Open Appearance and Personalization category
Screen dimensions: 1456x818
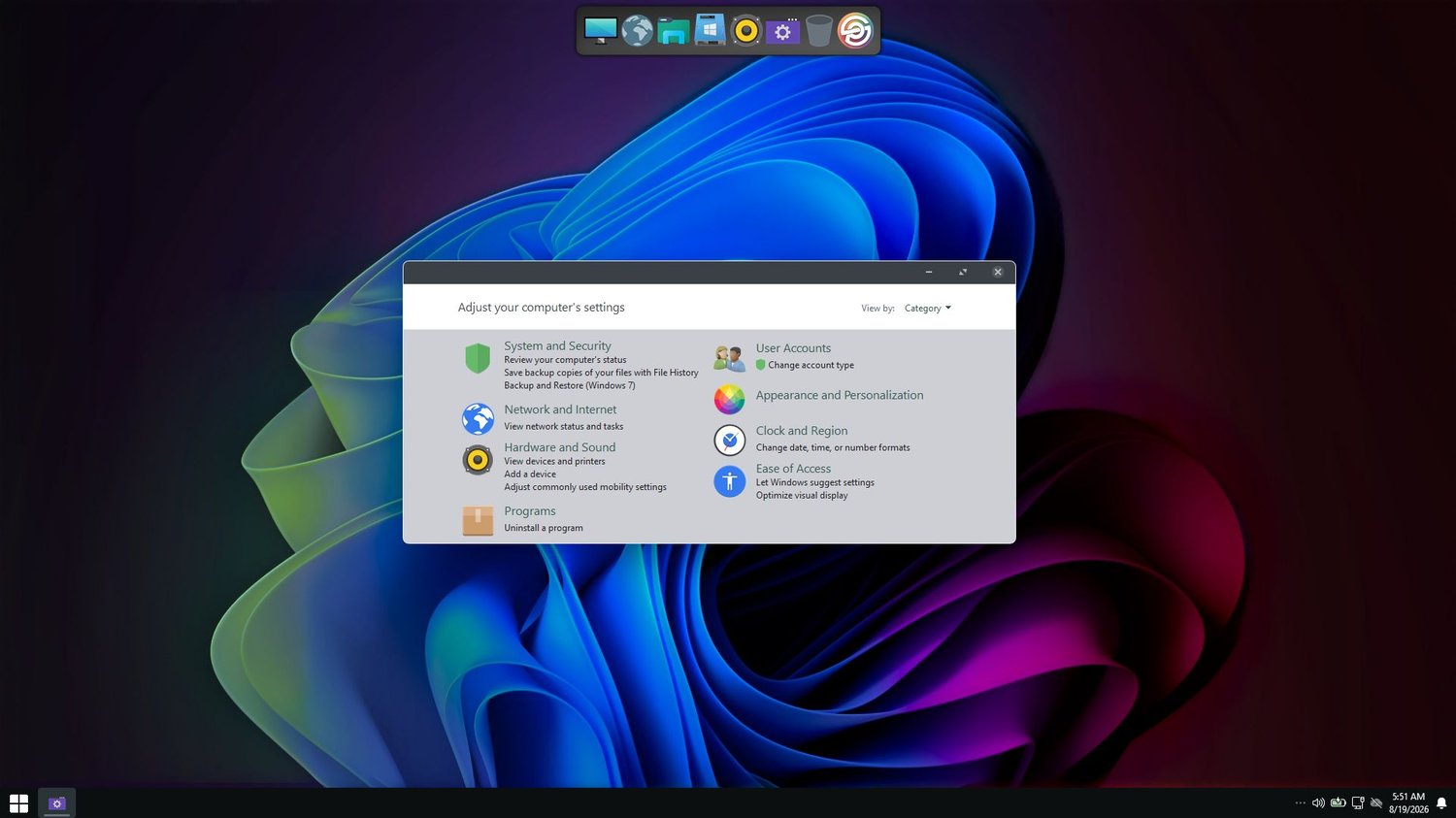point(840,395)
